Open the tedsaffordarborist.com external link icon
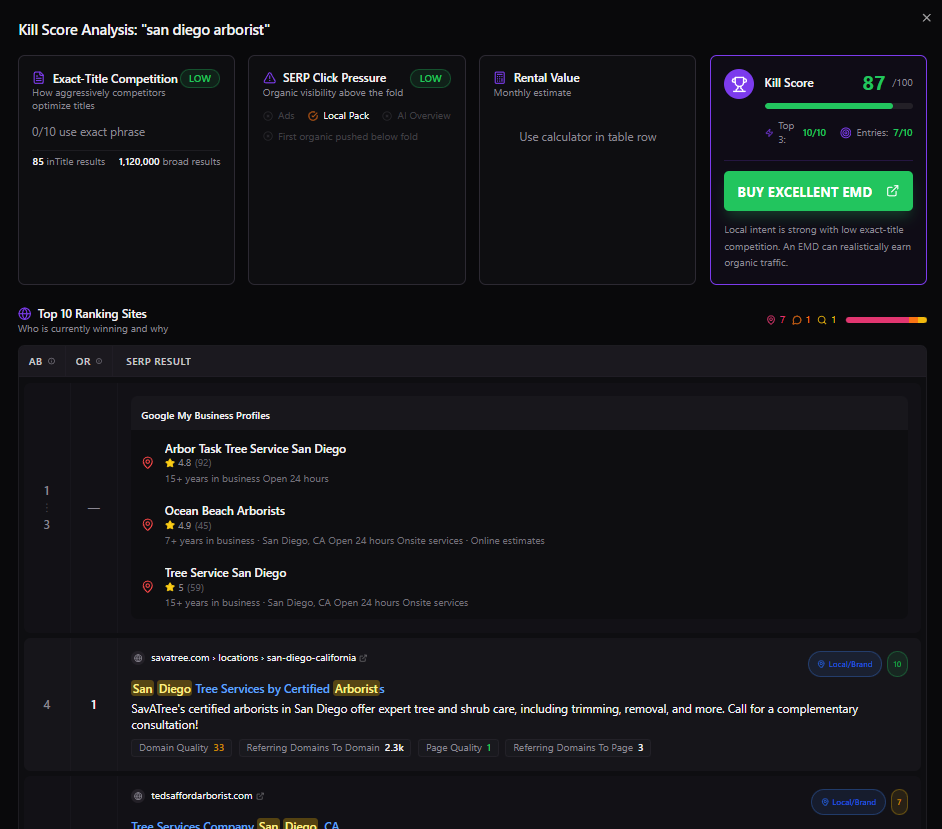The width and height of the screenshot is (942, 829). (x=261, y=796)
